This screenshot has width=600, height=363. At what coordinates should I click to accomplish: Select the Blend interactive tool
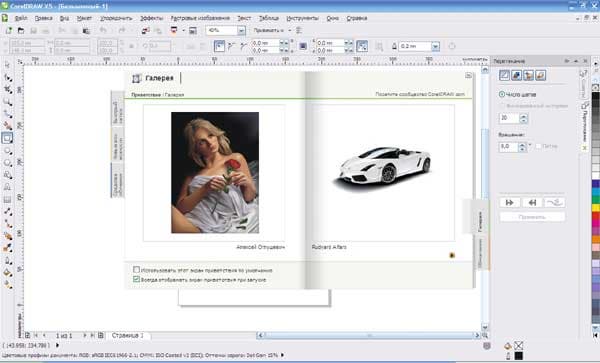click(7, 236)
